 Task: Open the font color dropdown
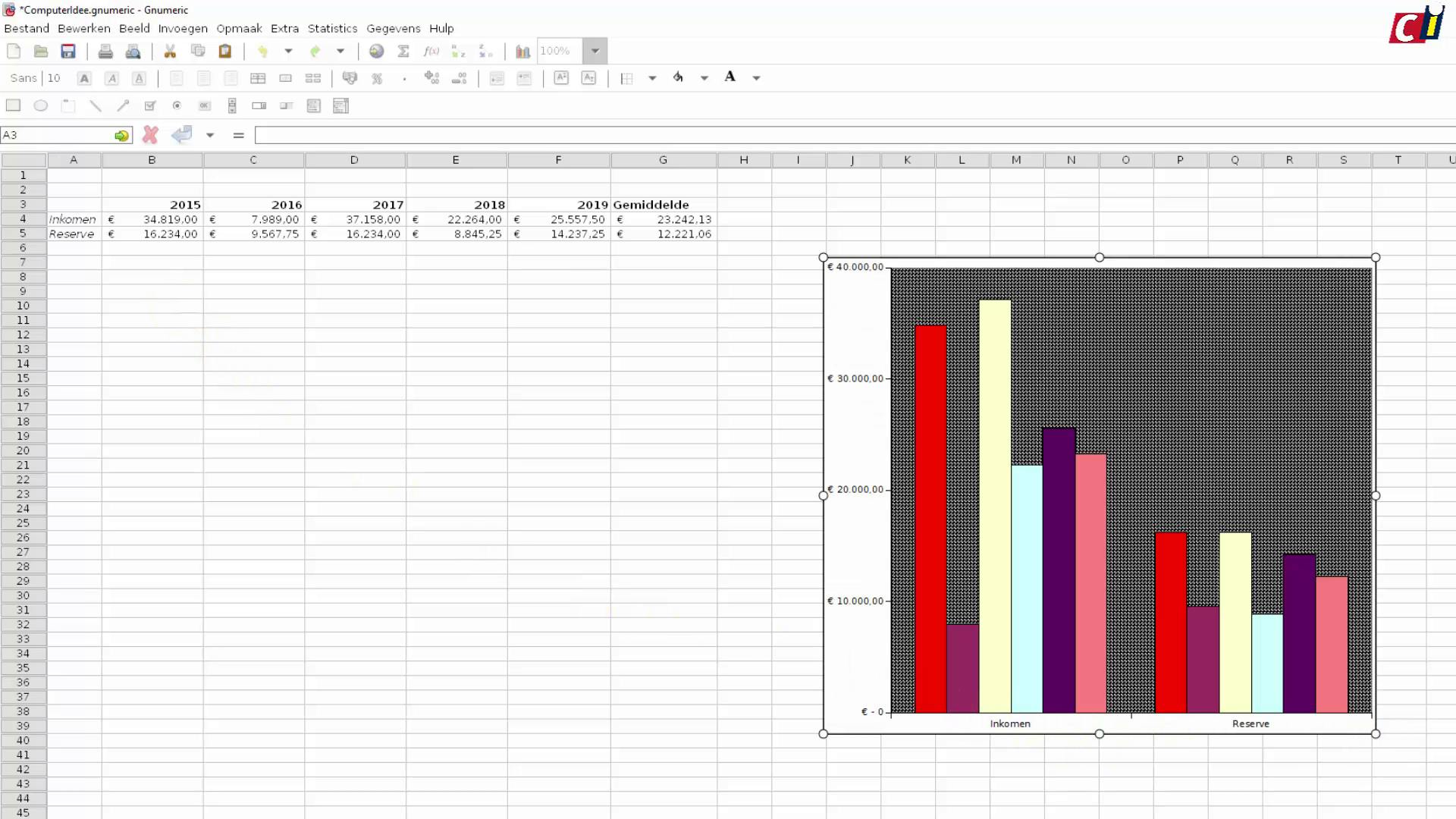[x=756, y=78]
